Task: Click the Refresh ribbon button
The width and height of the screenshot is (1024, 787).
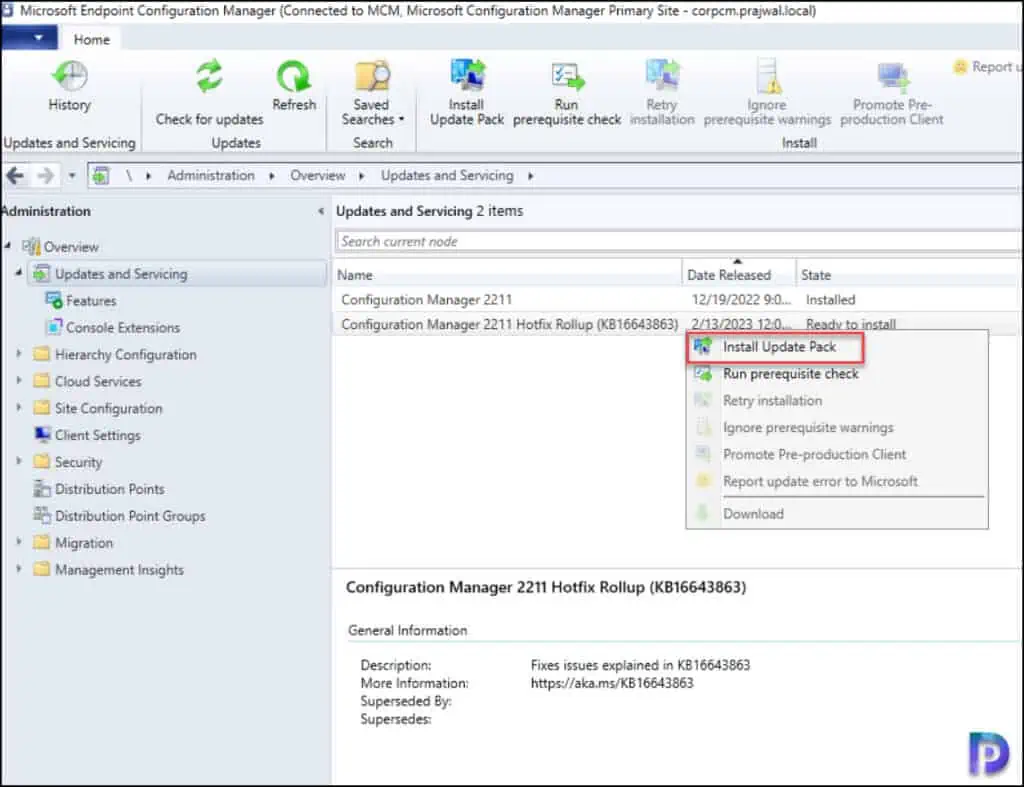Action: 294,86
